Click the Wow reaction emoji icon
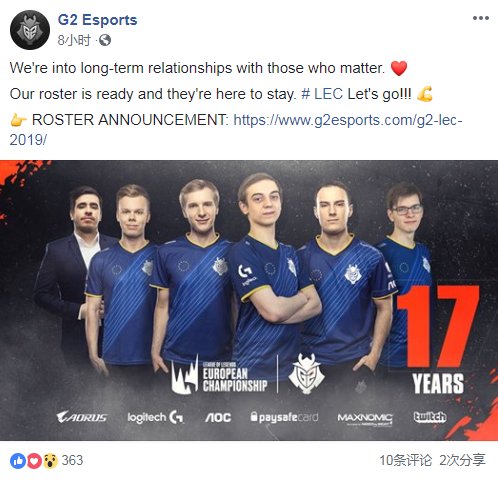The width and height of the screenshot is (498, 480). coord(50,461)
